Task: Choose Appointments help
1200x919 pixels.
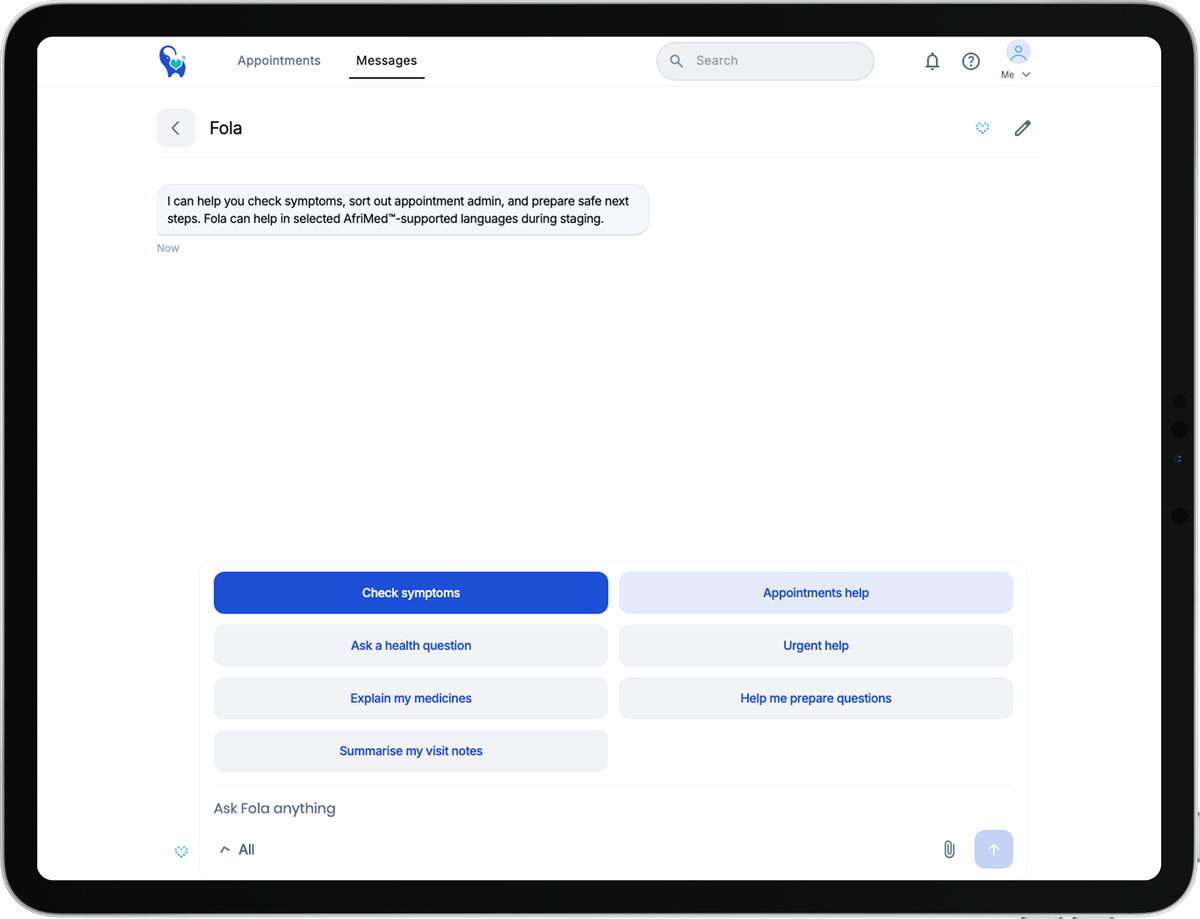Action: [816, 593]
